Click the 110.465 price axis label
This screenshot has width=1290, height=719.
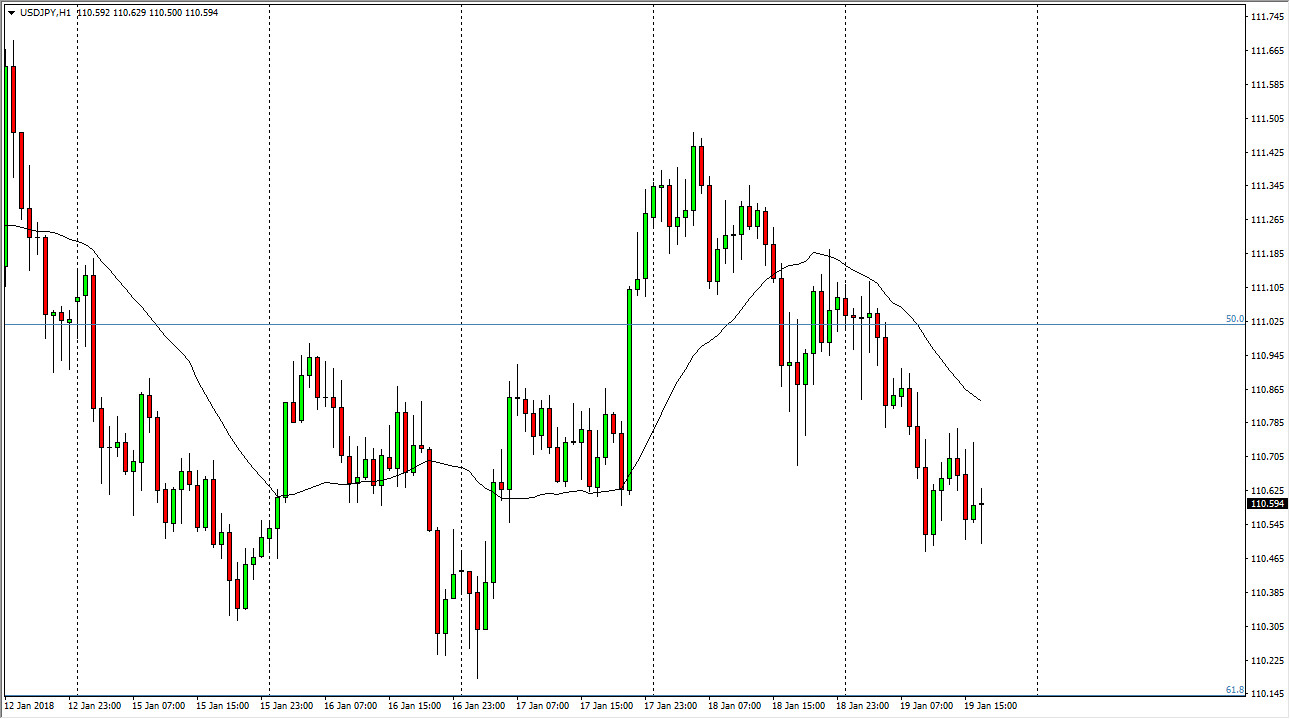[1267, 559]
